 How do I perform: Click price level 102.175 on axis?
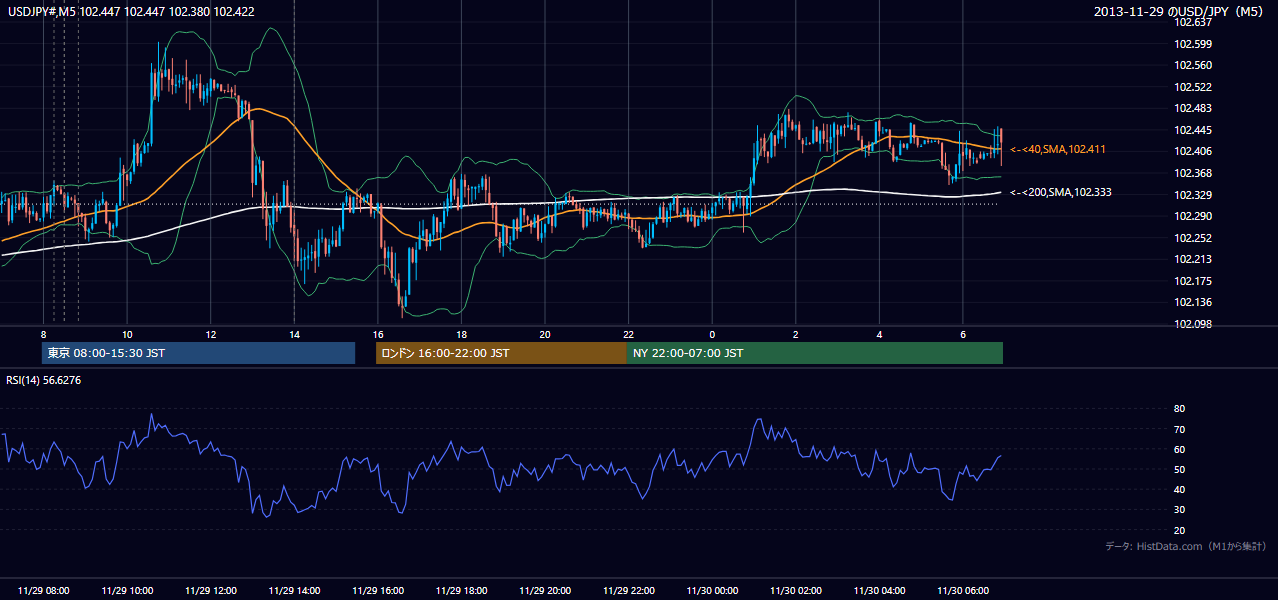(x=1192, y=281)
